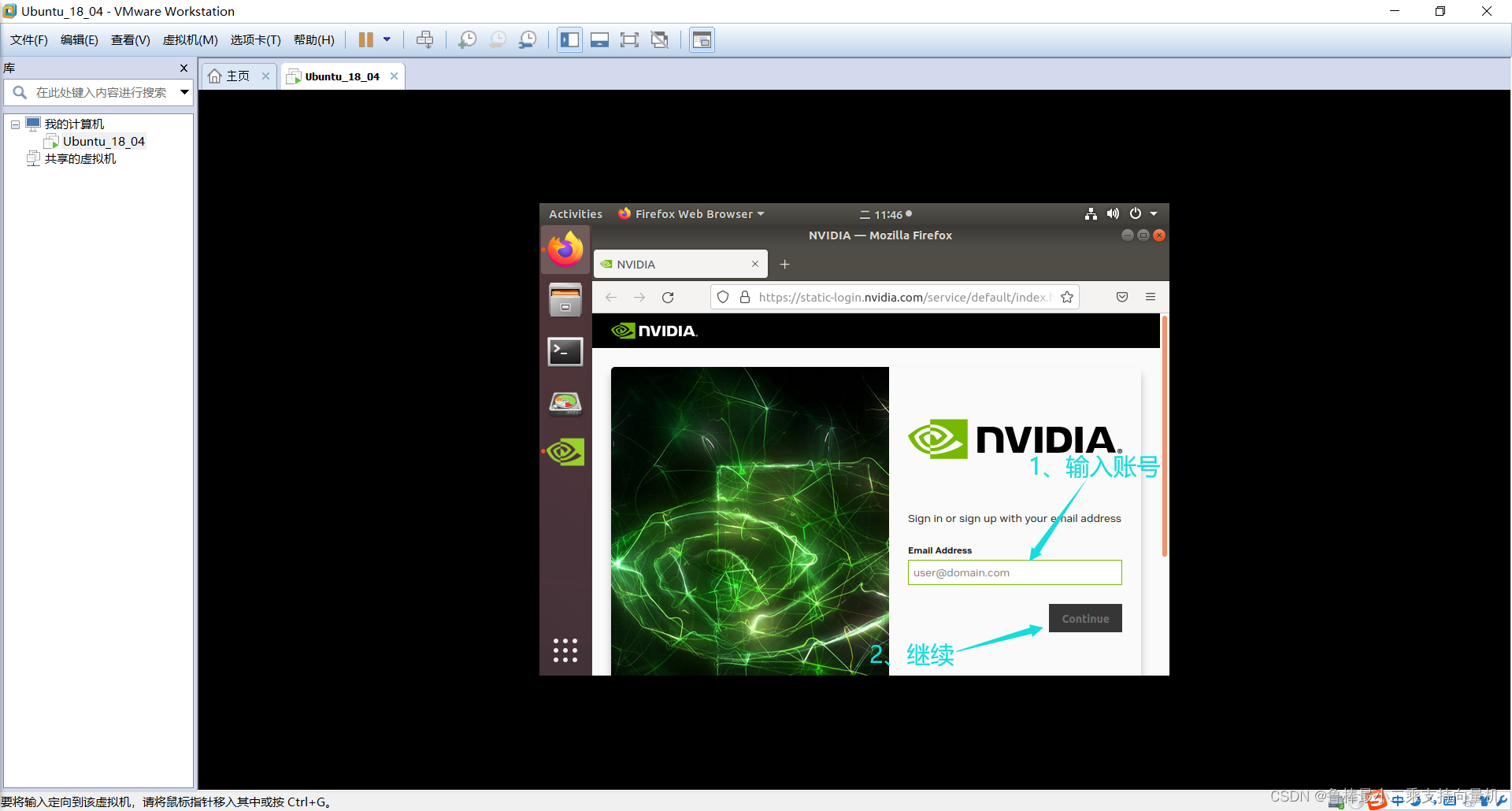This screenshot has height=811, width=1512.
Task: Click the NVIDIA logo in page header
Action: (654, 331)
